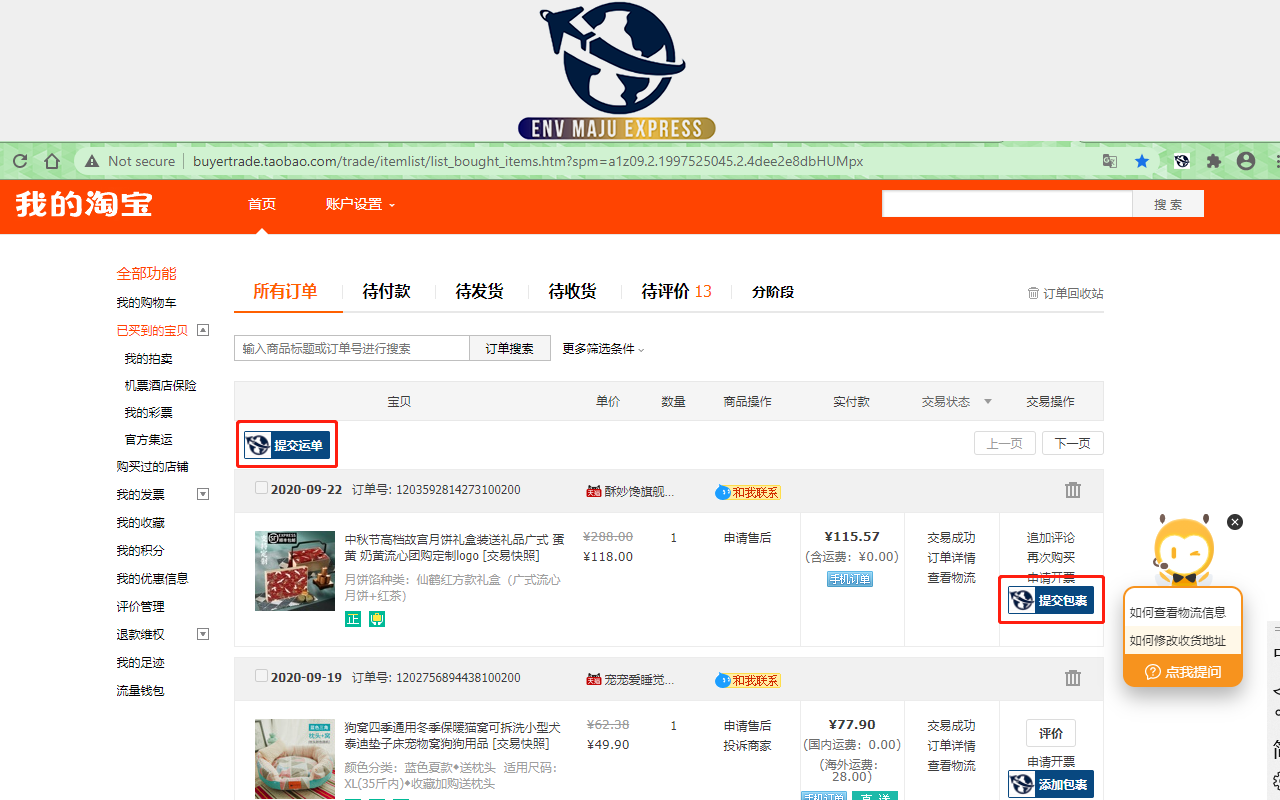Open the Not secure site info warning

129,161
